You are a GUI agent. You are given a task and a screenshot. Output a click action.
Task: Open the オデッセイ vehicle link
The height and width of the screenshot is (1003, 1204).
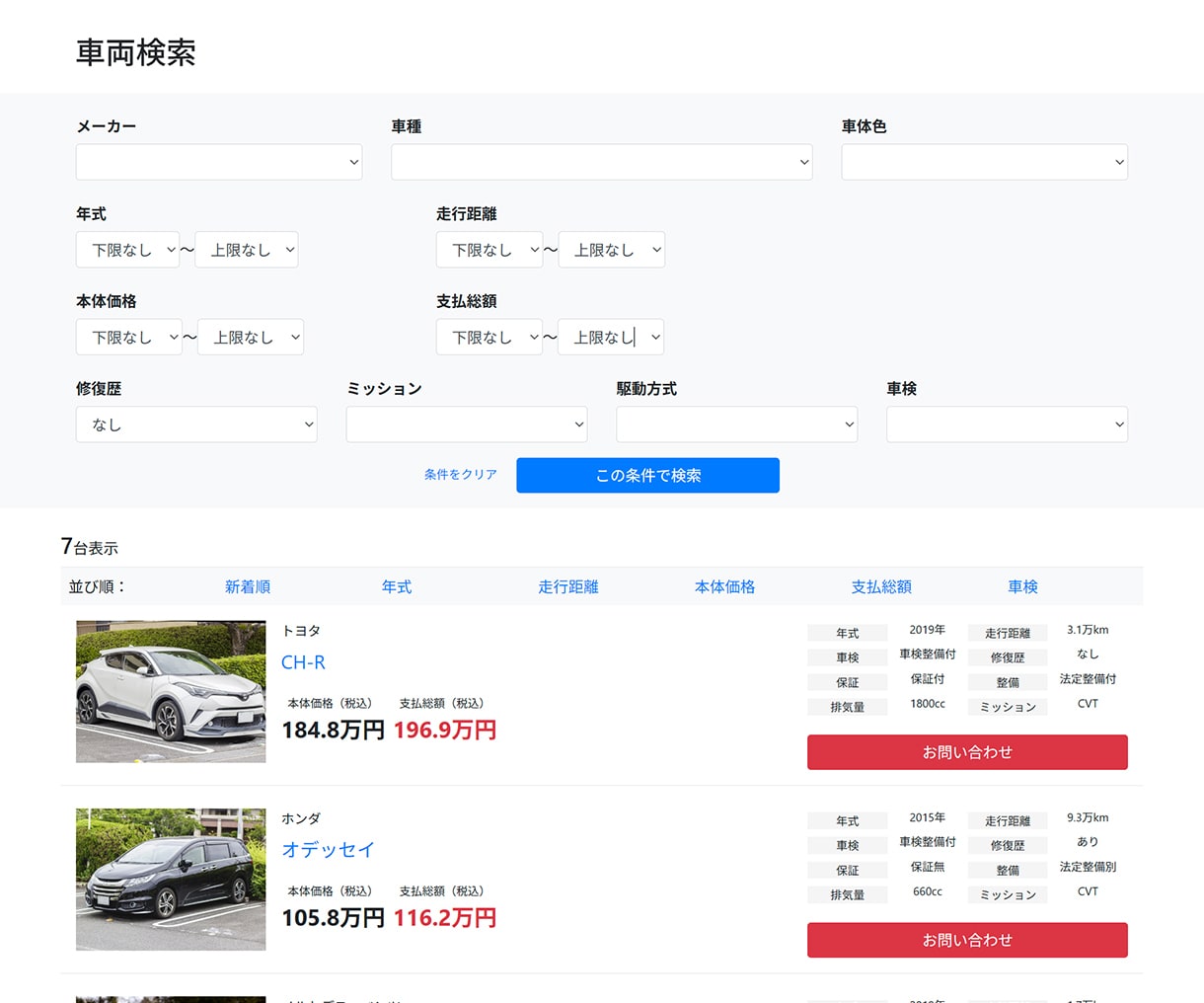coord(328,850)
